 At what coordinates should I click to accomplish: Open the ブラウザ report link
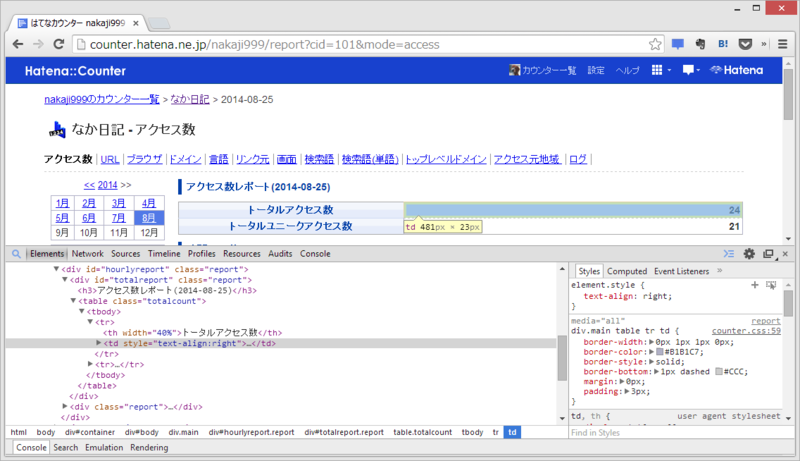point(144,159)
